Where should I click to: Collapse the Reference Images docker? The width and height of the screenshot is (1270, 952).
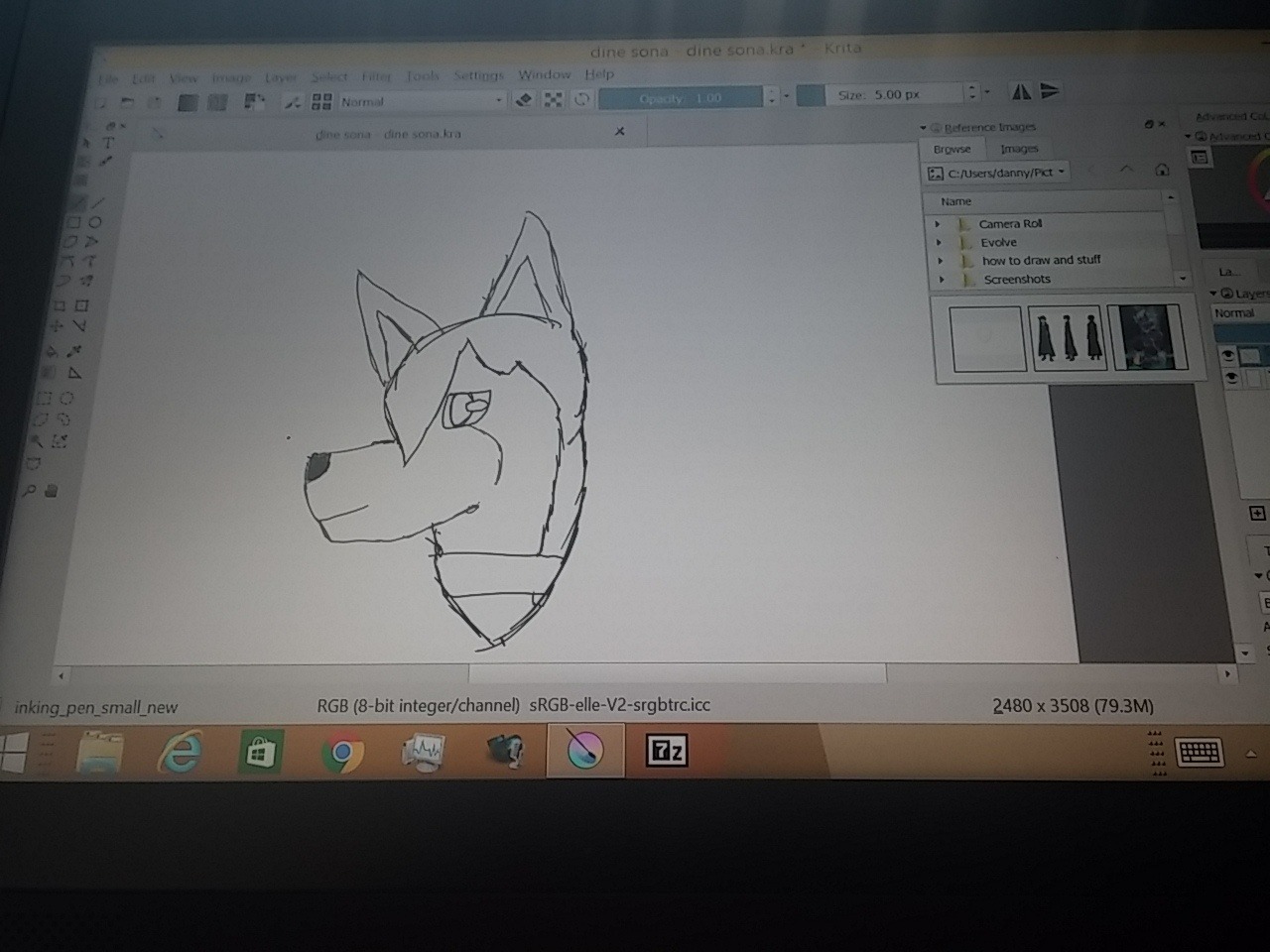coord(923,128)
